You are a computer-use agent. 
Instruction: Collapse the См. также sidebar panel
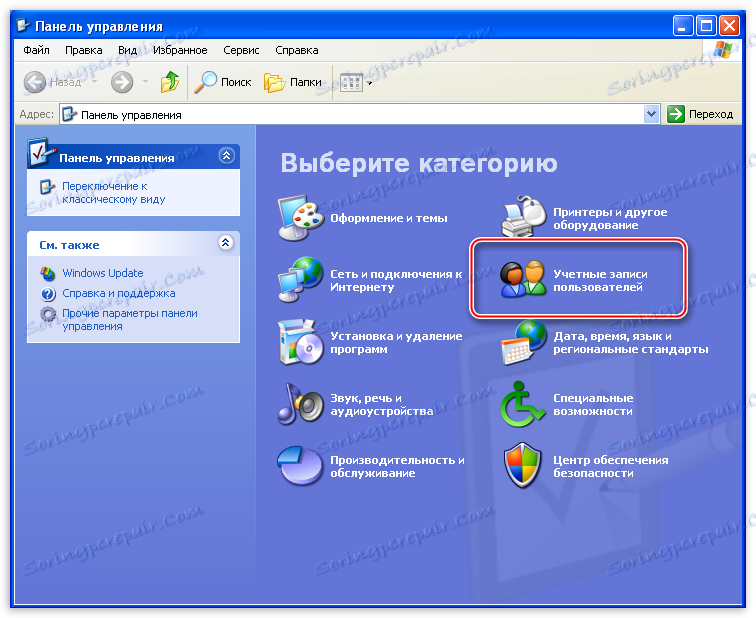coord(226,242)
